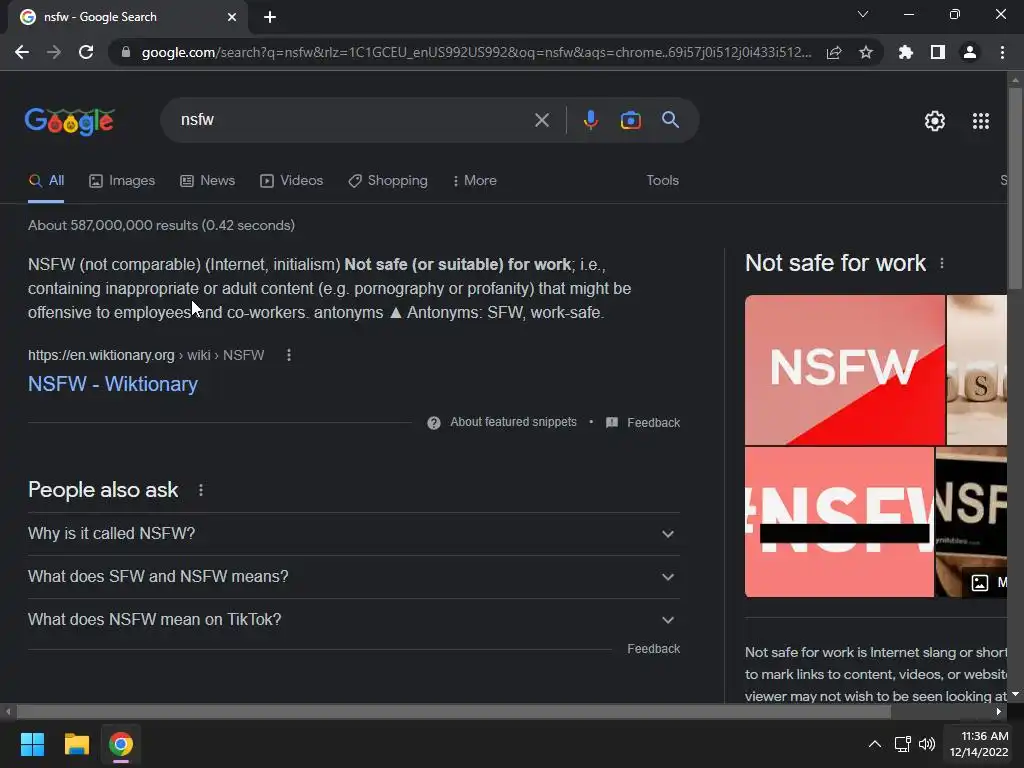Click the network tray icon
The image size is (1024, 768).
tap(903, 744)
